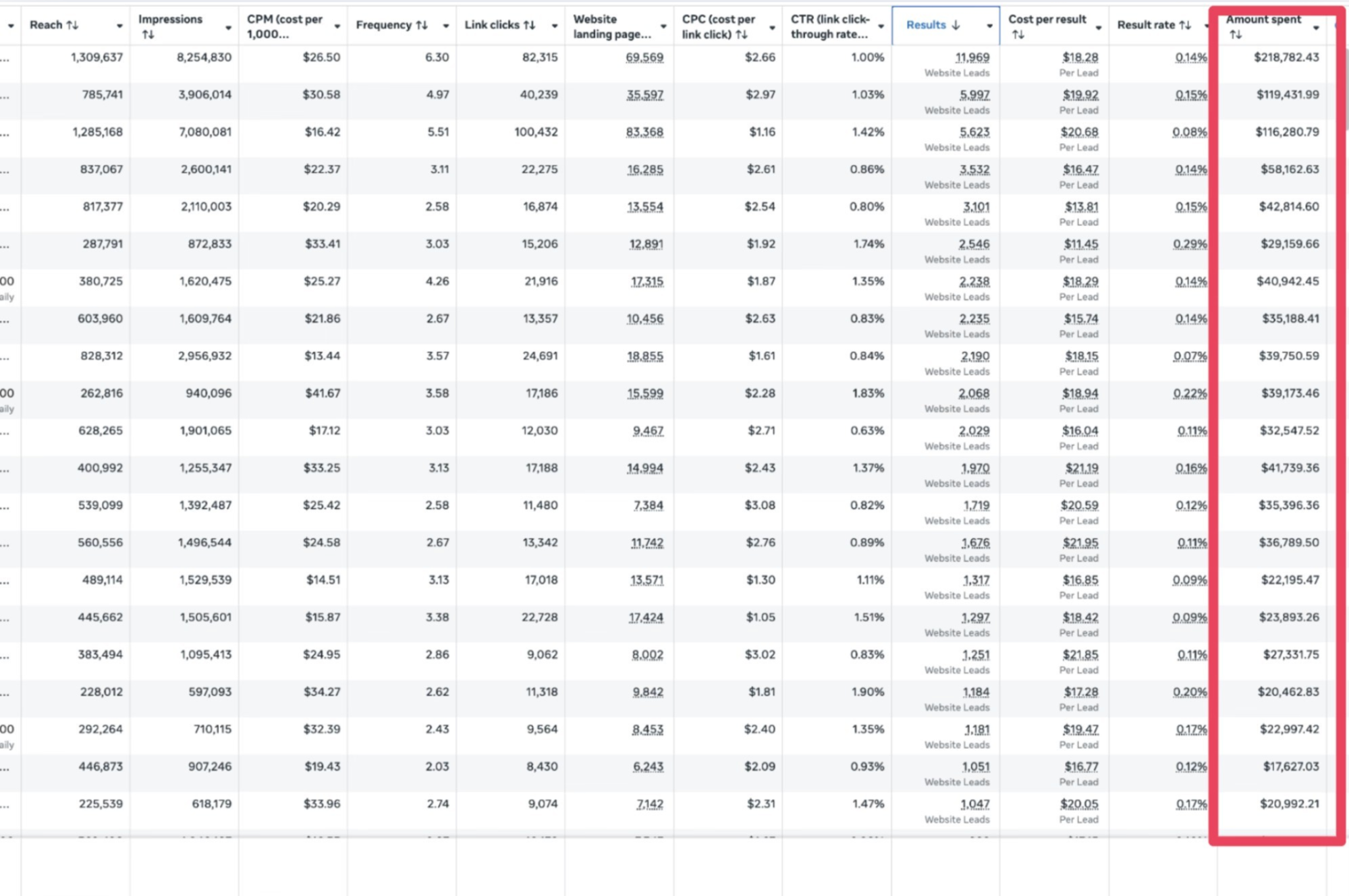Sort by Cost per result arrows
This screenshot has height=896, width=1349.
pos(1018,34)
